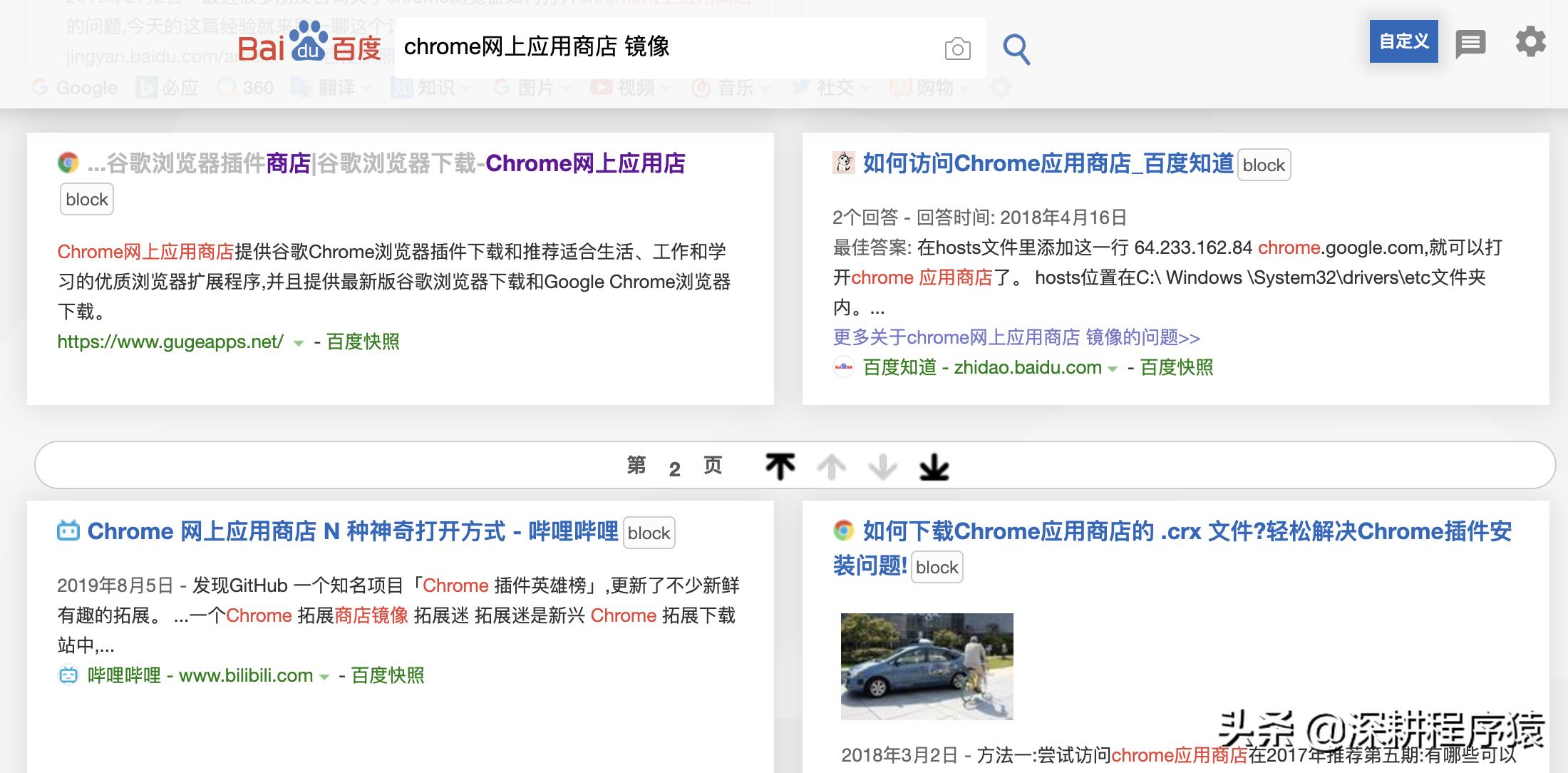Image resolution: width=1568 pixels, height=773 pixels.
Task: Click the 自定义 button
Action: point(1403,41)
